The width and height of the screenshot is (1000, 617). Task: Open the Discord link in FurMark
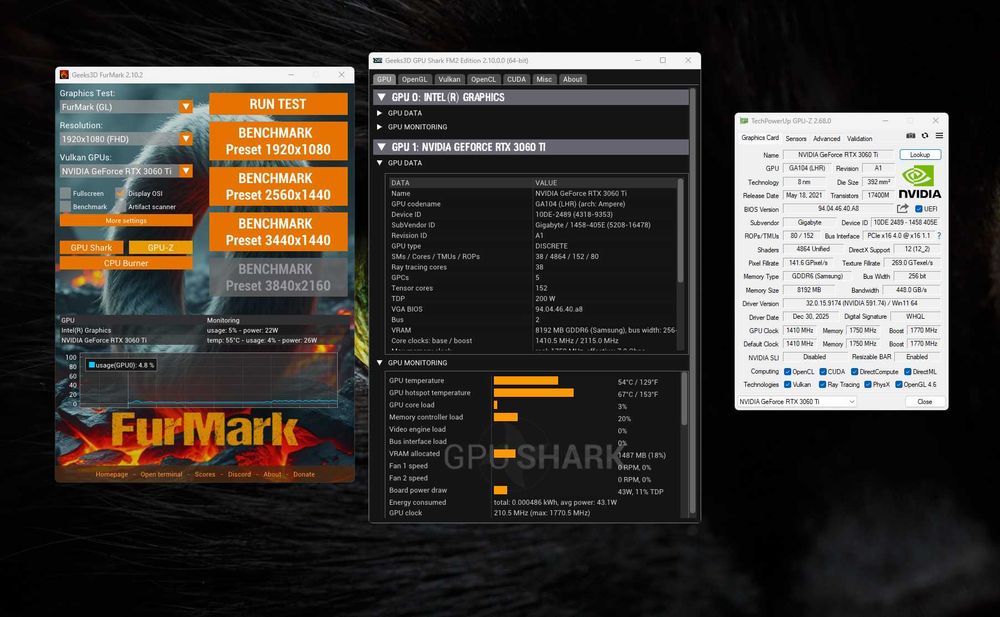coord(239,474)
